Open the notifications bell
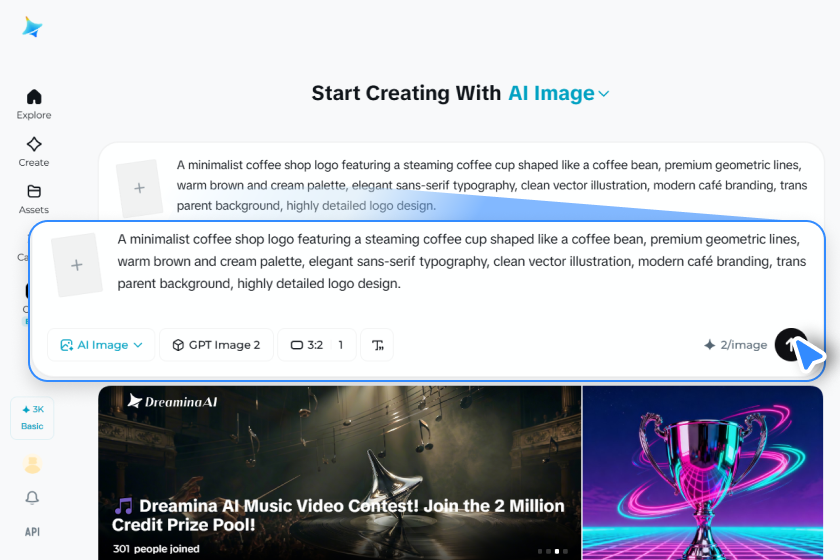This screenshot has height=560, width=840. pyautogui.click(x=32, y=498)
